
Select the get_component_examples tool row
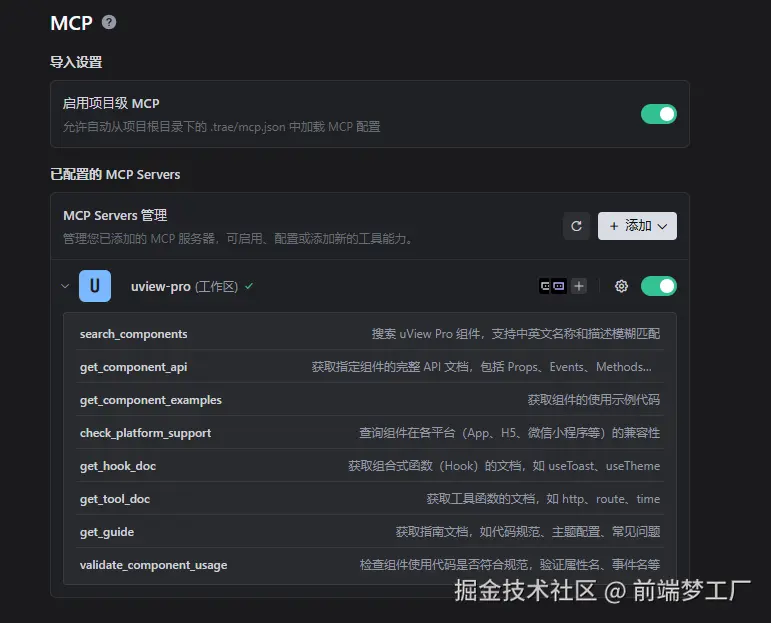370,399
